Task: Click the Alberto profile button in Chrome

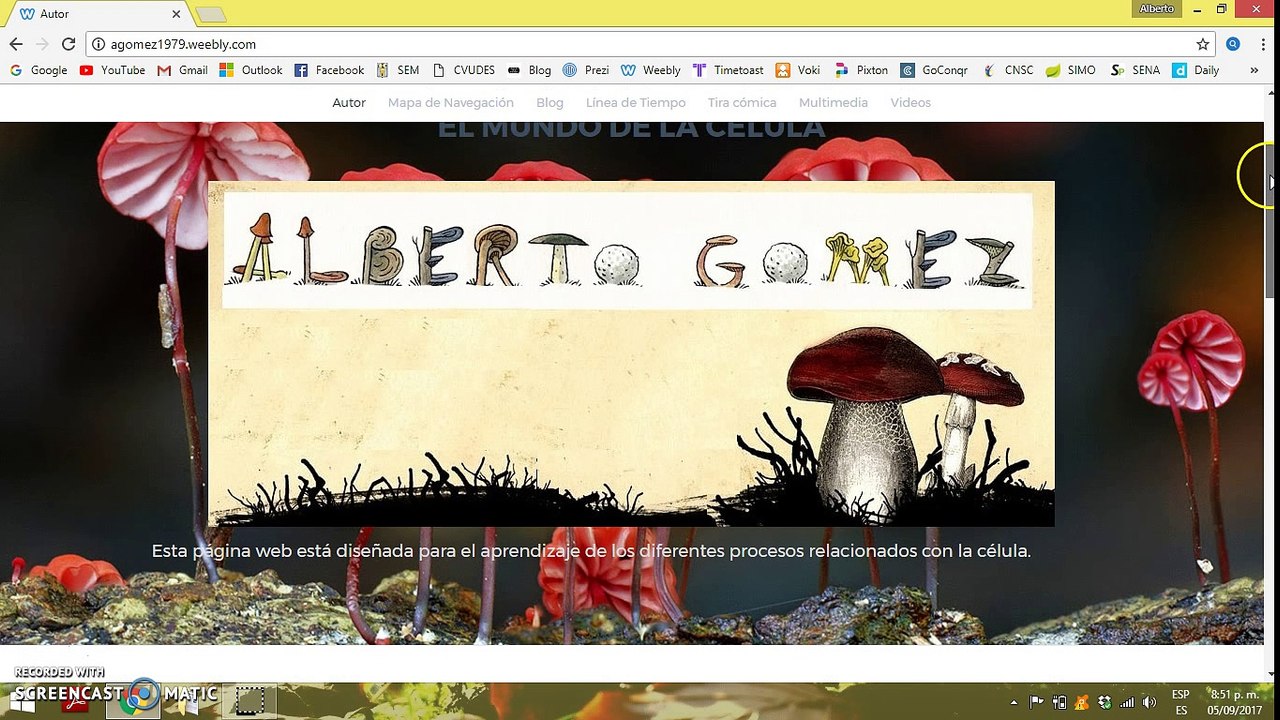Action: tap(1157, 9)
